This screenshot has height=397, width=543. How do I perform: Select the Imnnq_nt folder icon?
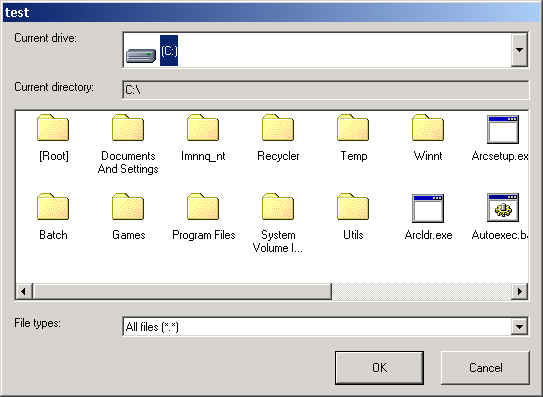203,127
